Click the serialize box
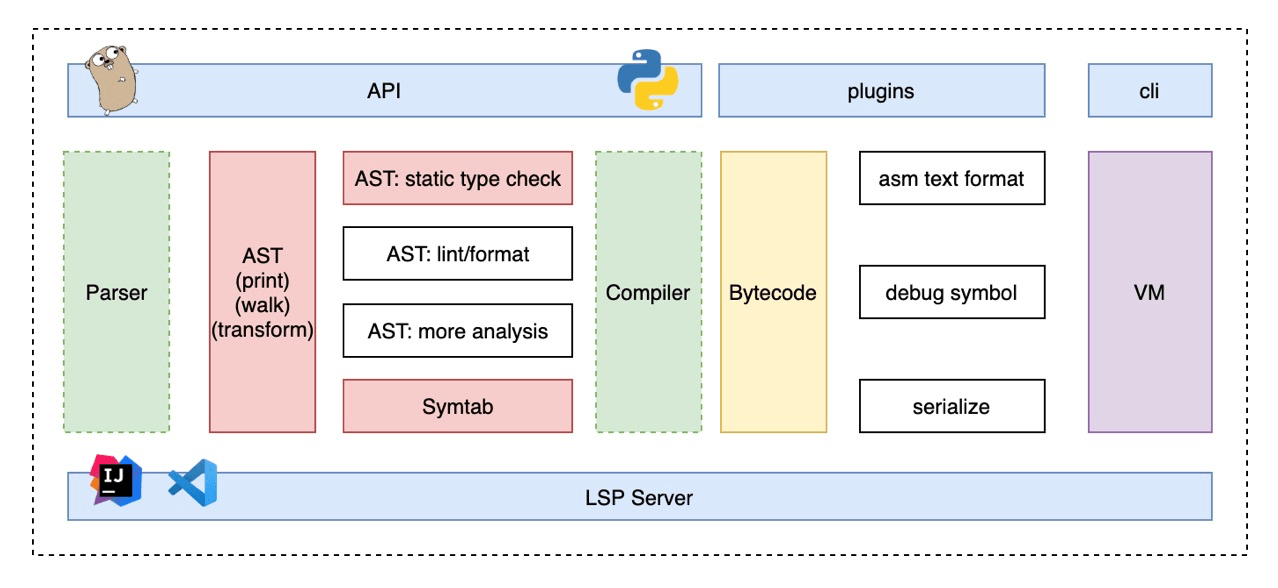This screenshot has height=588, width=1278. click(x=951, y=406)
